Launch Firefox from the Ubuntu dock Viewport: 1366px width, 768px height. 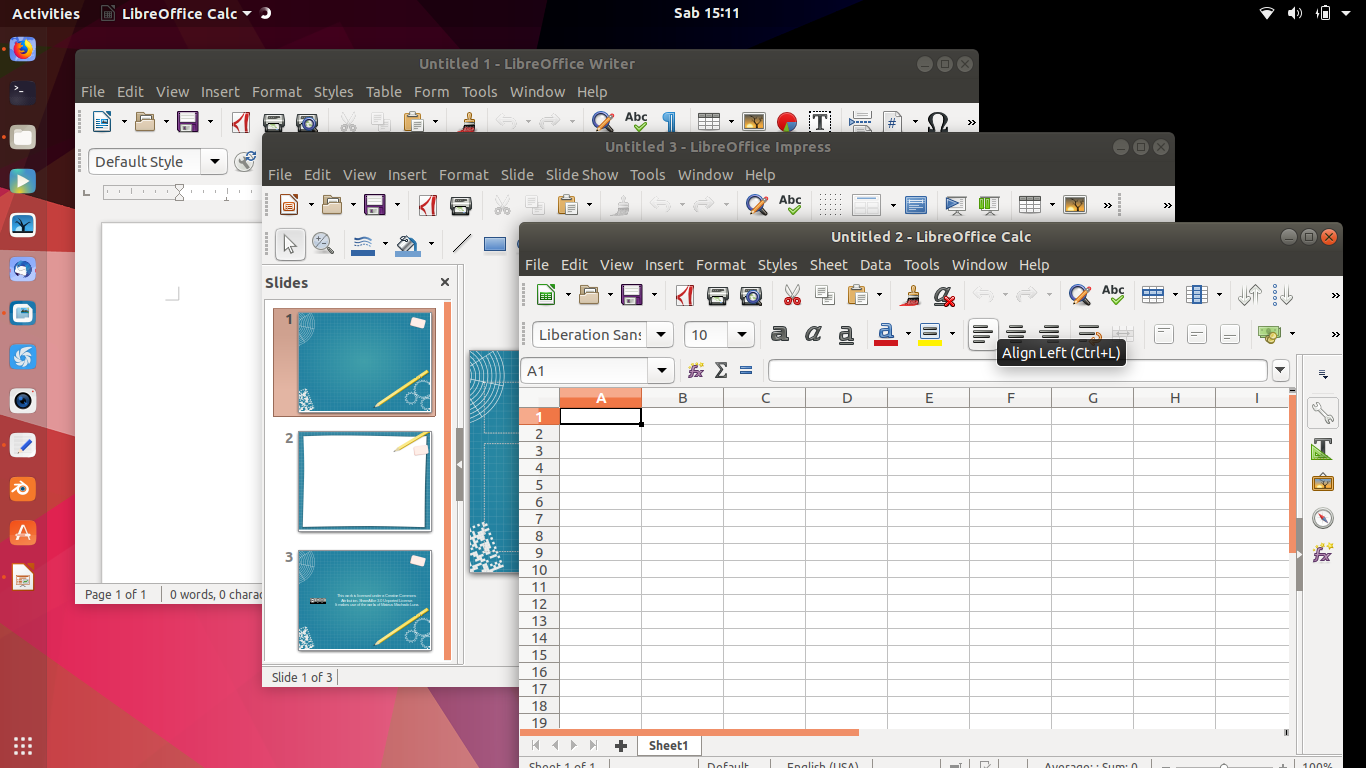pyautogui.click(x=22, y=49)
